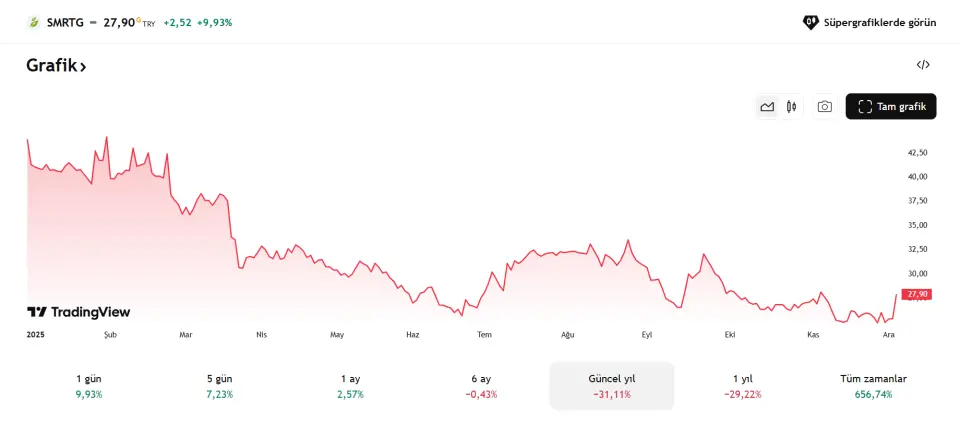Click the SMRTG symbol logo icon
This screenshot has width=960, height=426.
(34, 22)
